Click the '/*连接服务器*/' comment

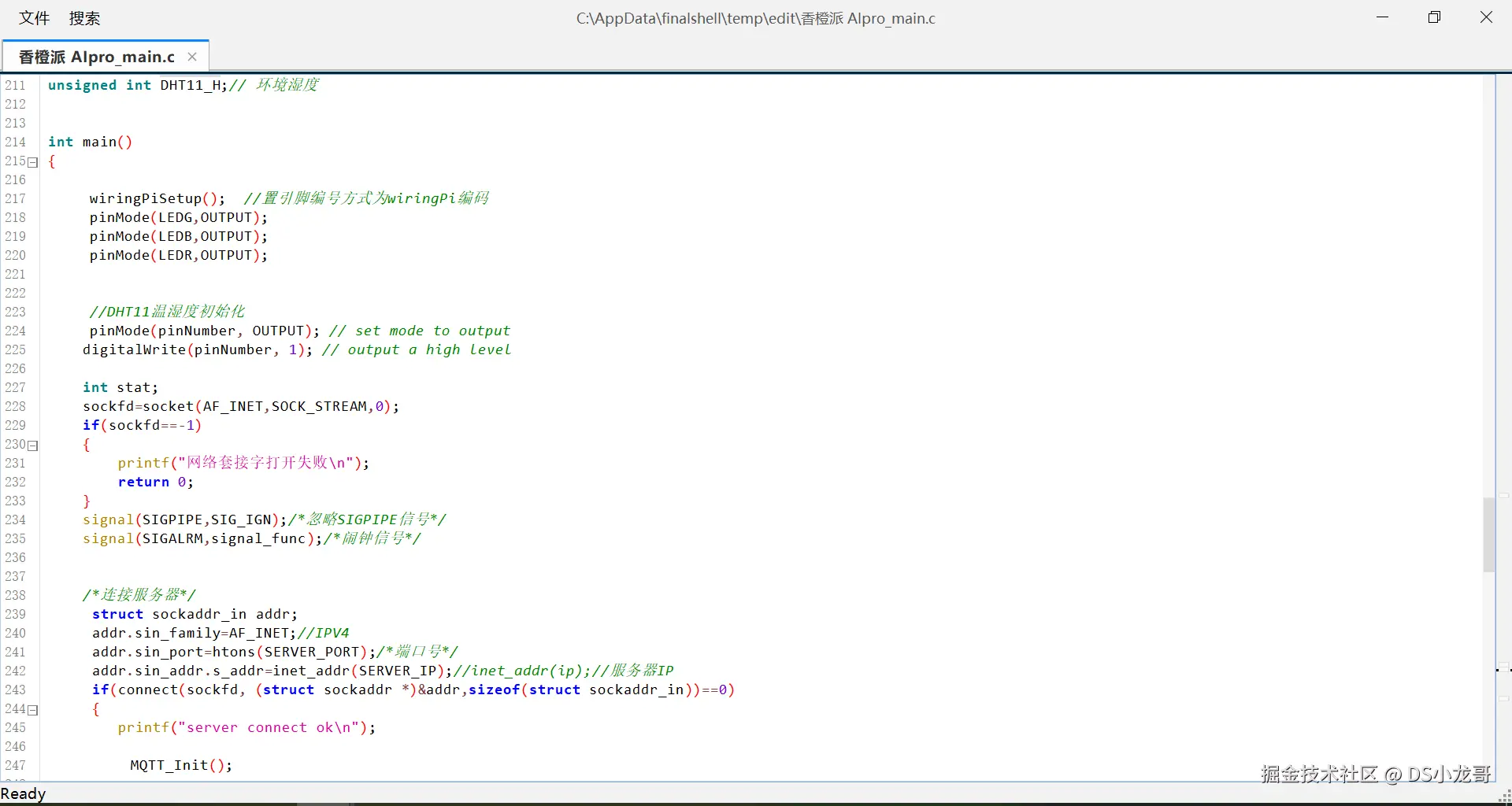coord(139,595)
